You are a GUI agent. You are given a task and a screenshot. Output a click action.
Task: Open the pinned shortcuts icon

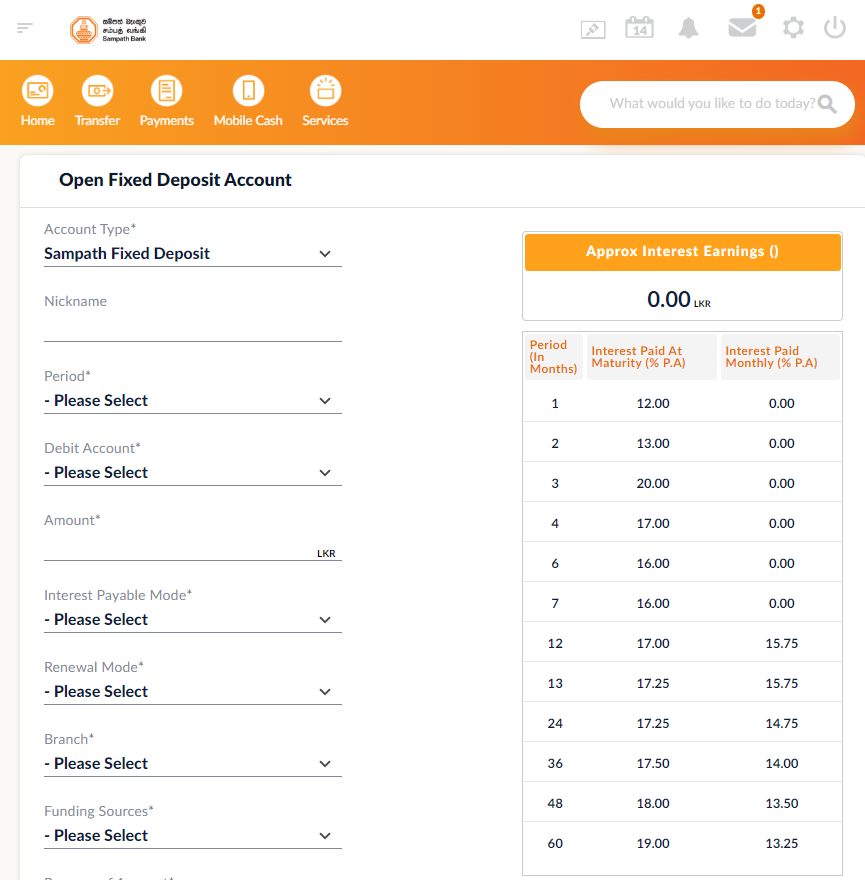click(x=593, y=29)
